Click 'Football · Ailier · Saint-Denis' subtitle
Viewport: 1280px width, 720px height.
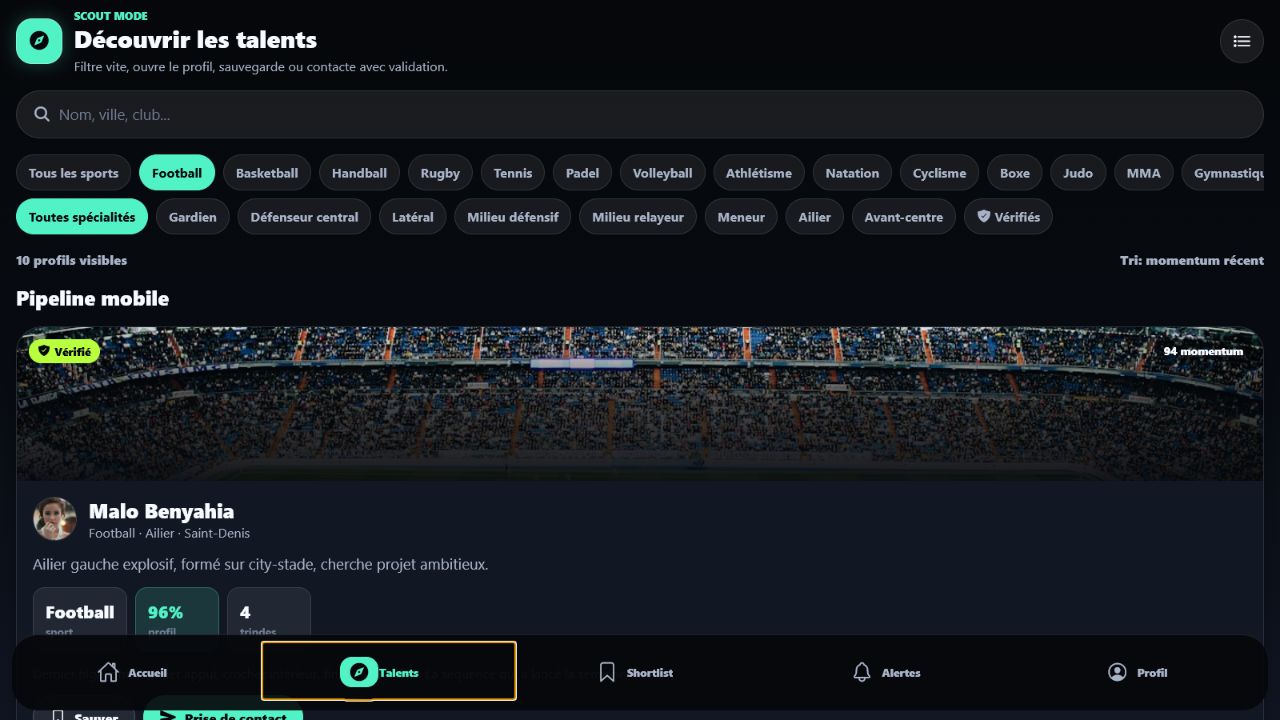(x=169, y=534)
